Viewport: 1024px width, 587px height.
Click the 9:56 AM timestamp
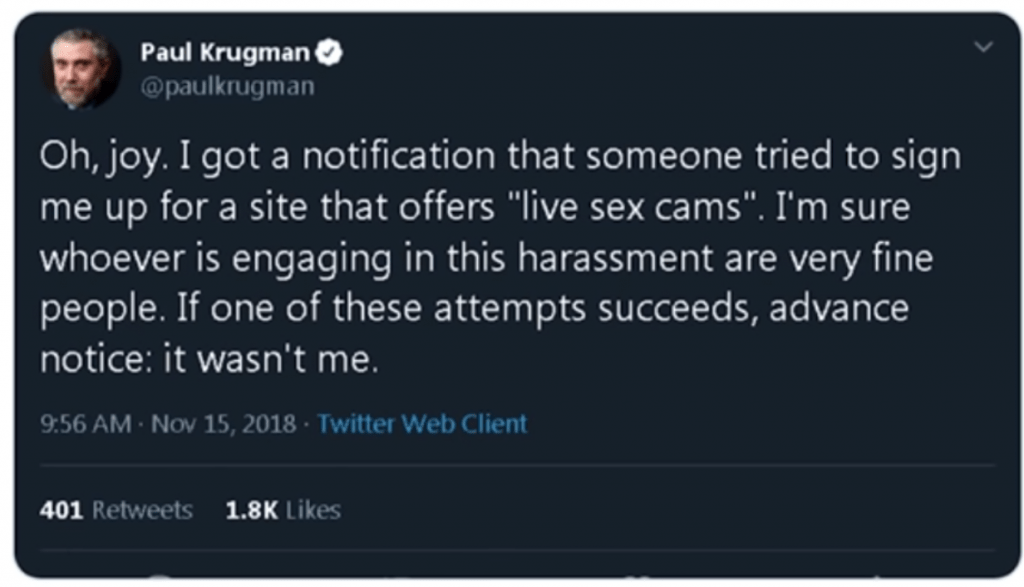click(86, 424)
